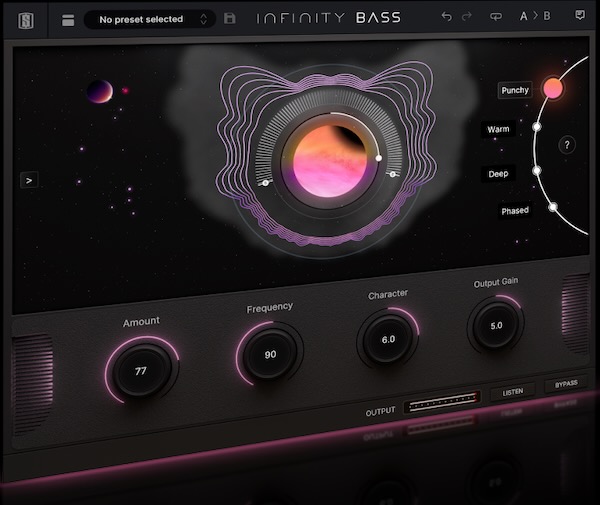Open the feedback chat icon
Viewport: 600px width, 505px height.
tap(580, 15)
